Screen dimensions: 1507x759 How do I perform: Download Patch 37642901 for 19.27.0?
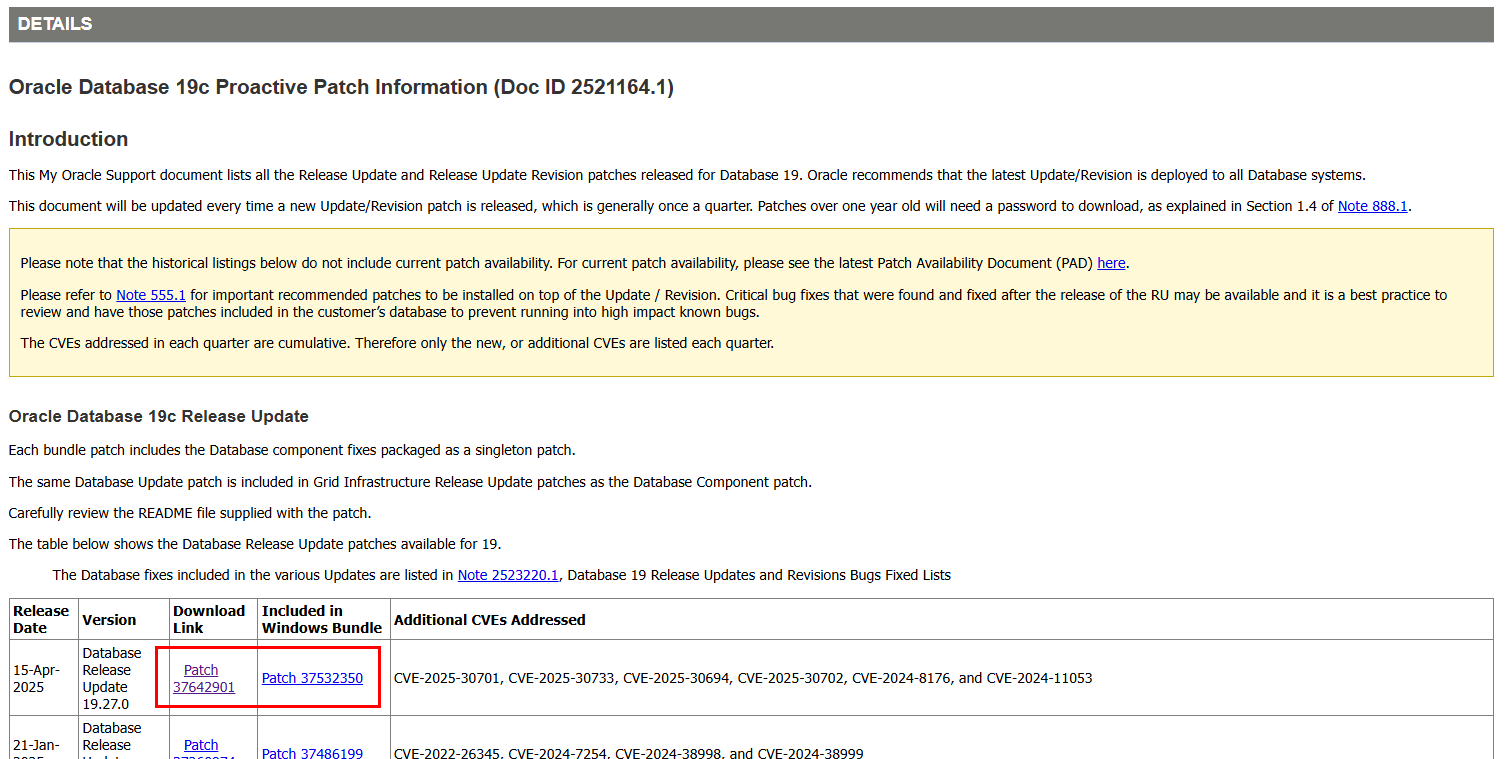click(204, 678)
